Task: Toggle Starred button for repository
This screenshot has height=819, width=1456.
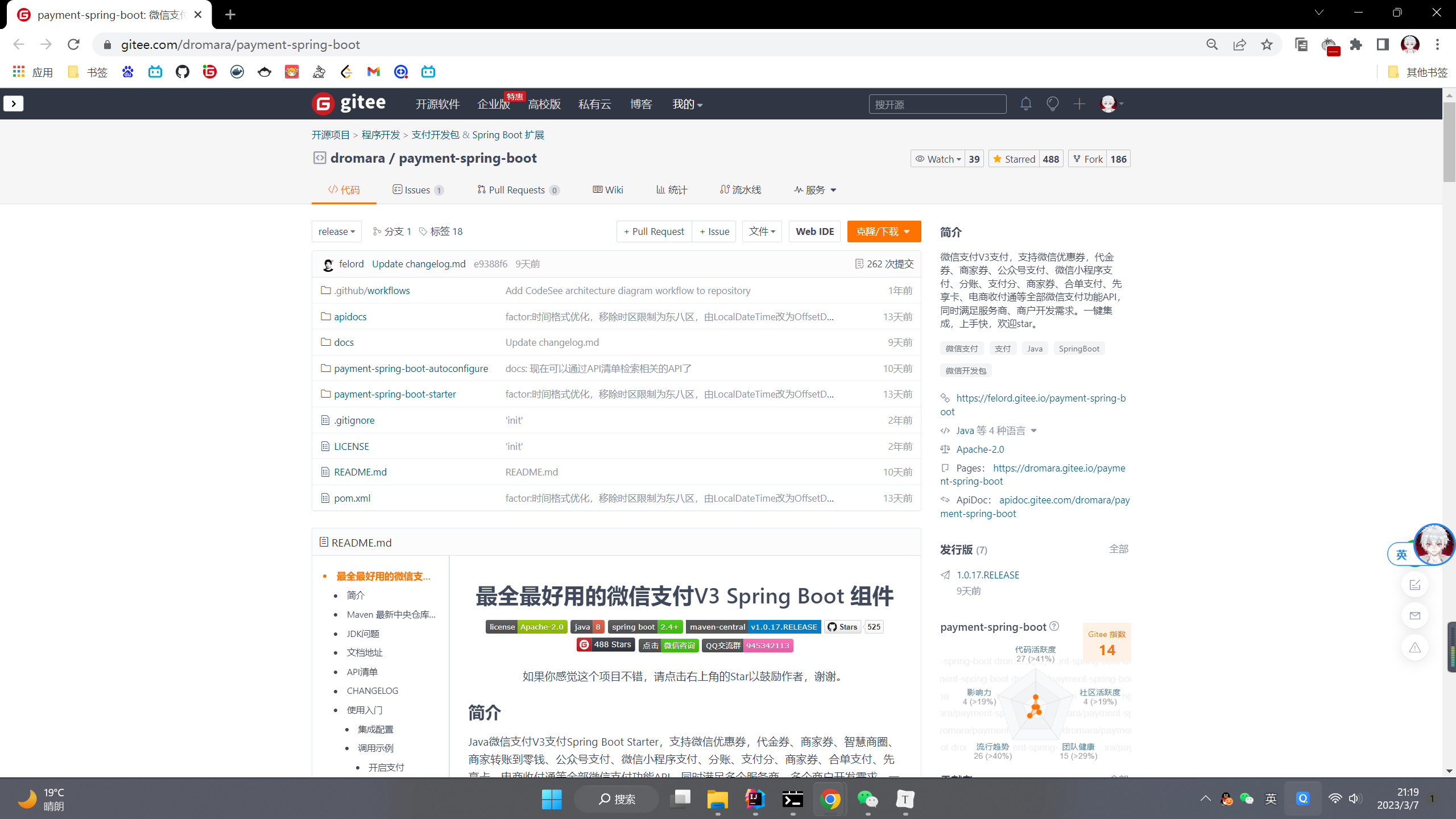Action: pos(1014,159)
